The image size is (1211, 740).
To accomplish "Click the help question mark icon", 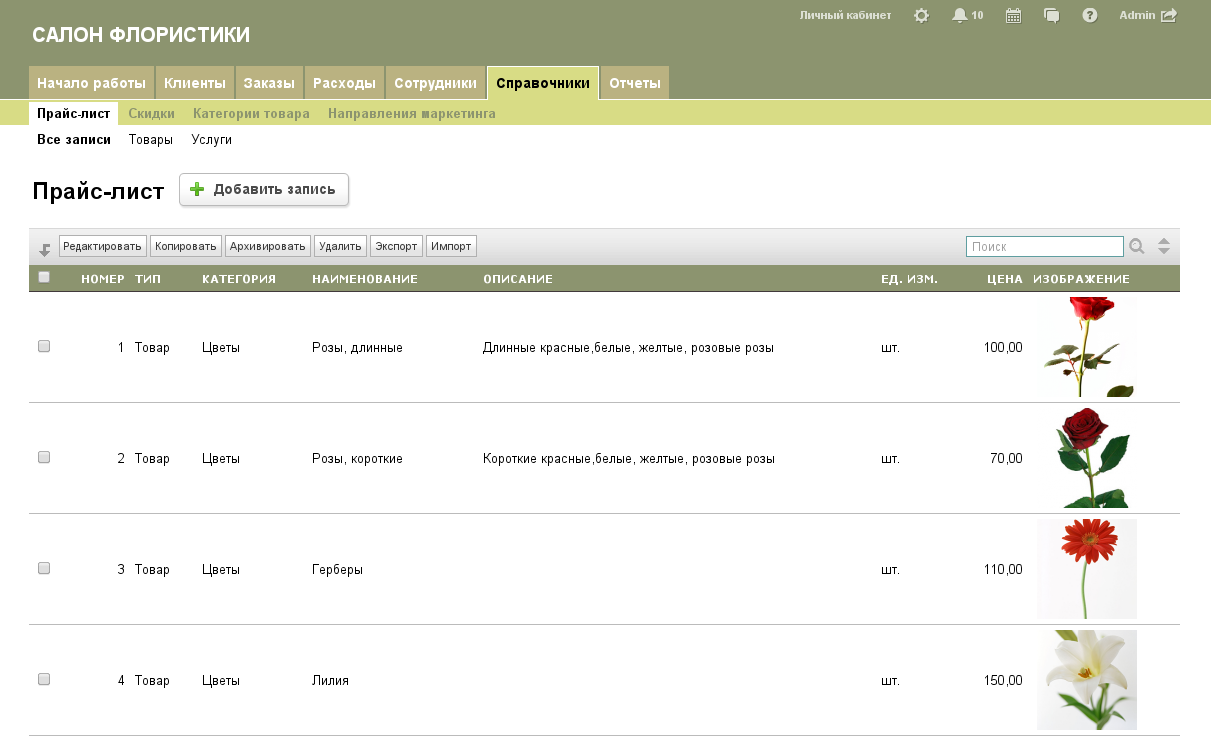I will (x=1090, y=15).
